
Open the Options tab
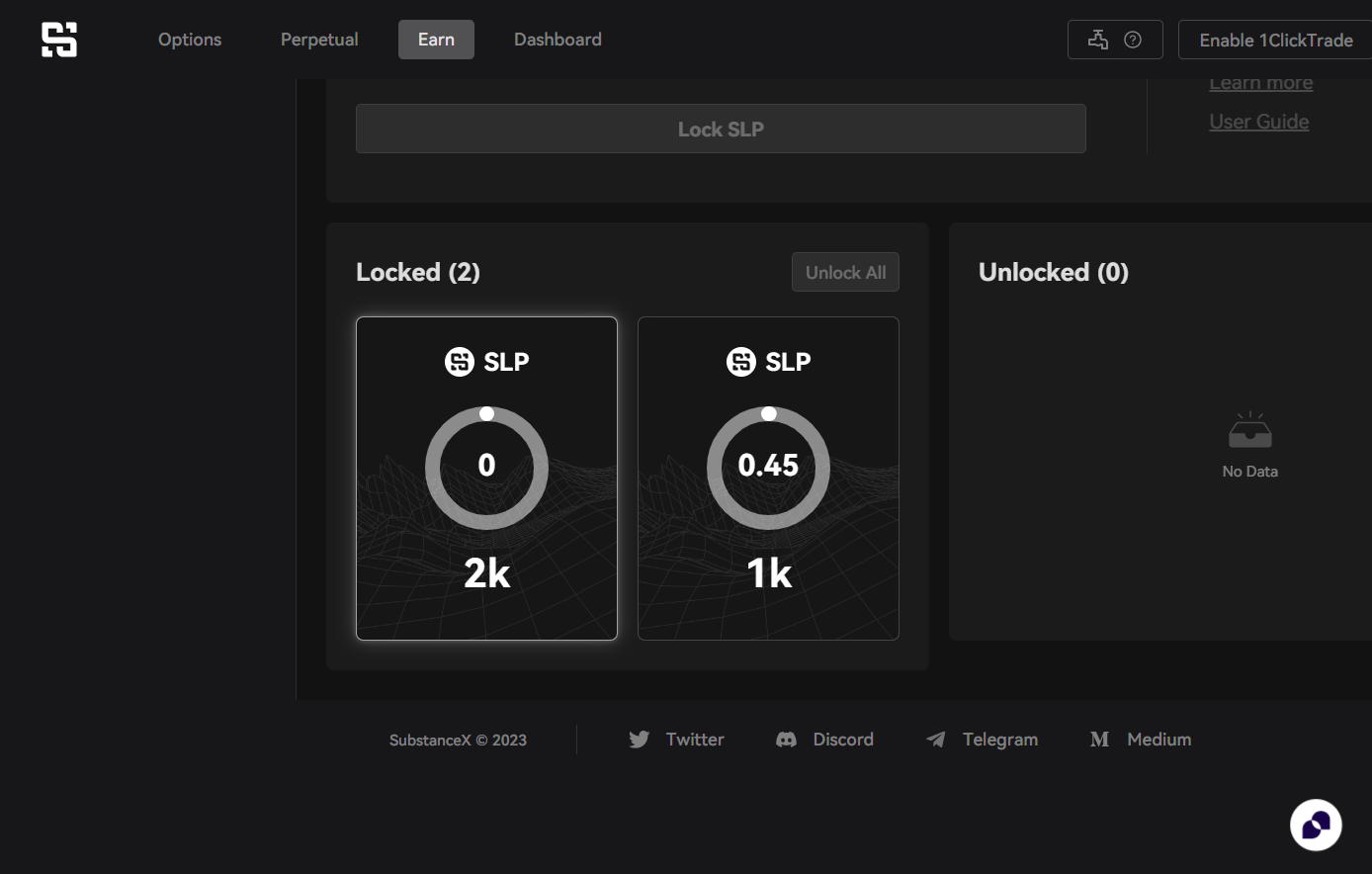point(190,40)
